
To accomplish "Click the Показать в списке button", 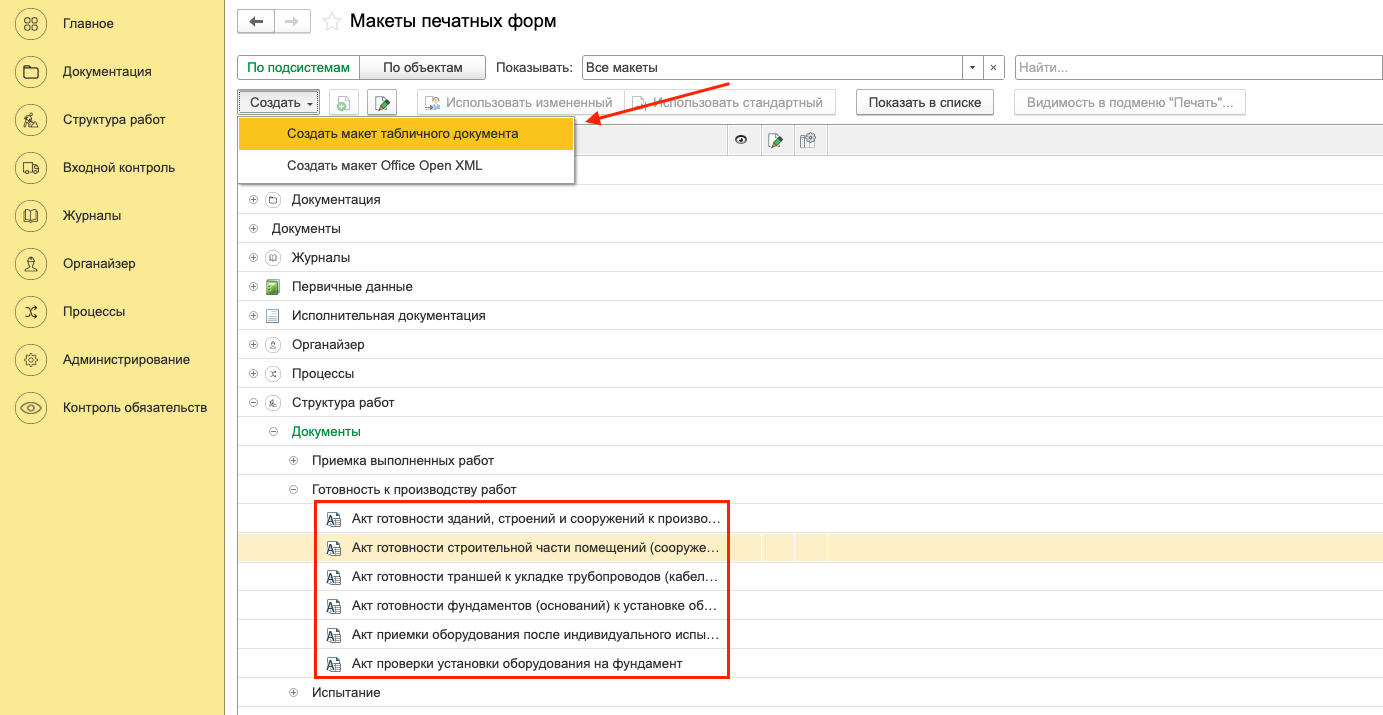I will click(924, 103).
